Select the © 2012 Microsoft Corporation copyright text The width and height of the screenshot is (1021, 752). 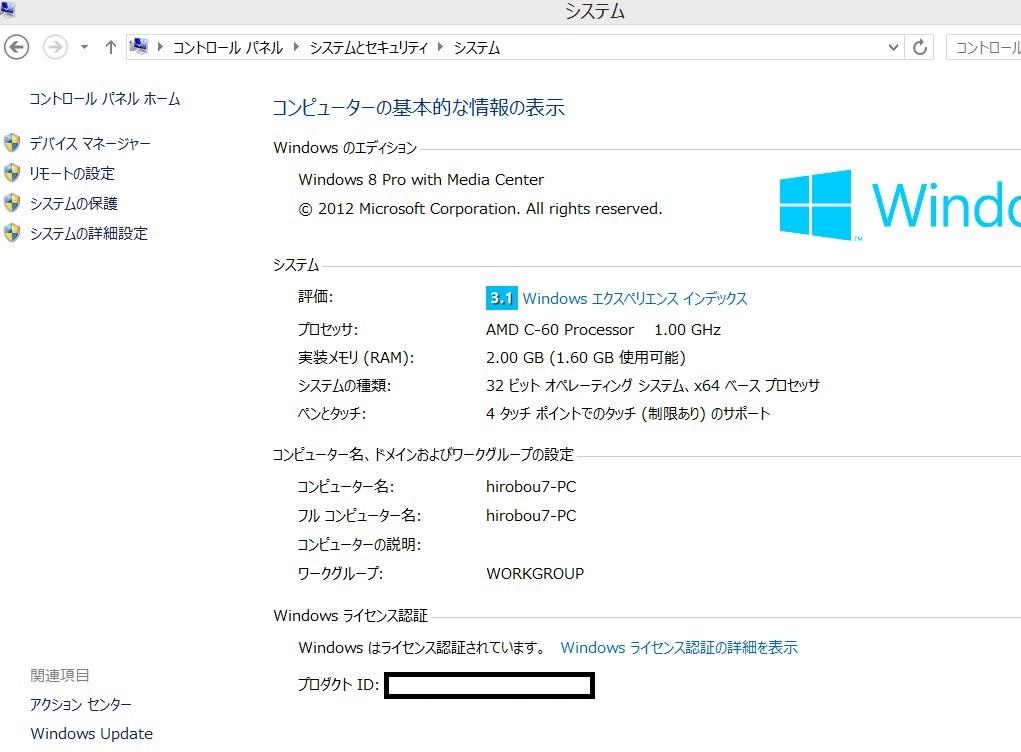(480, 209)
